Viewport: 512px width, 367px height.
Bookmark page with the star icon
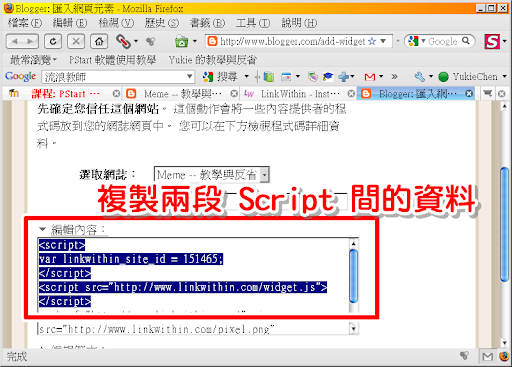372,41
